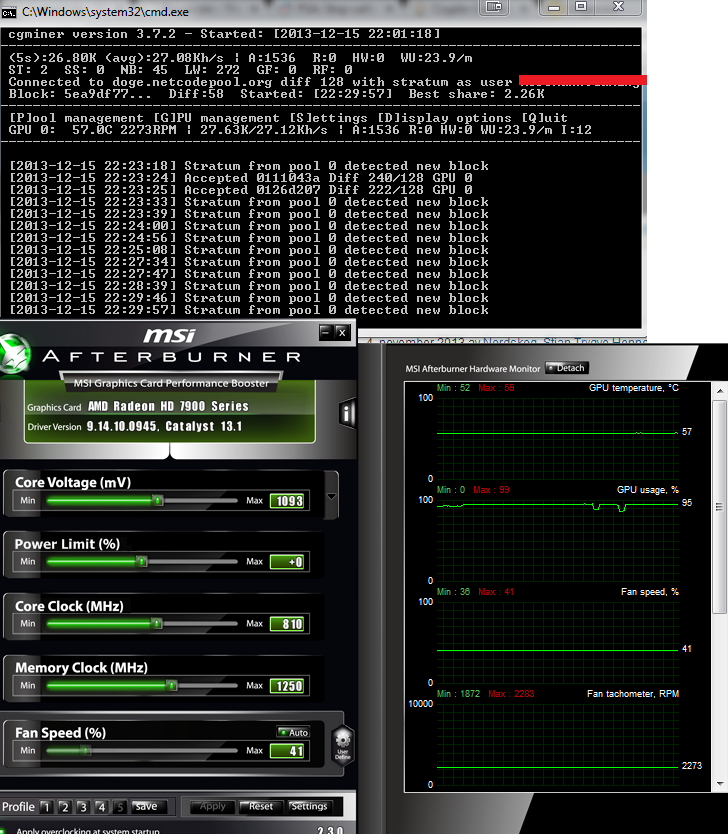Select Profile slot 5

pyautogui.click(x=120, y=807)
